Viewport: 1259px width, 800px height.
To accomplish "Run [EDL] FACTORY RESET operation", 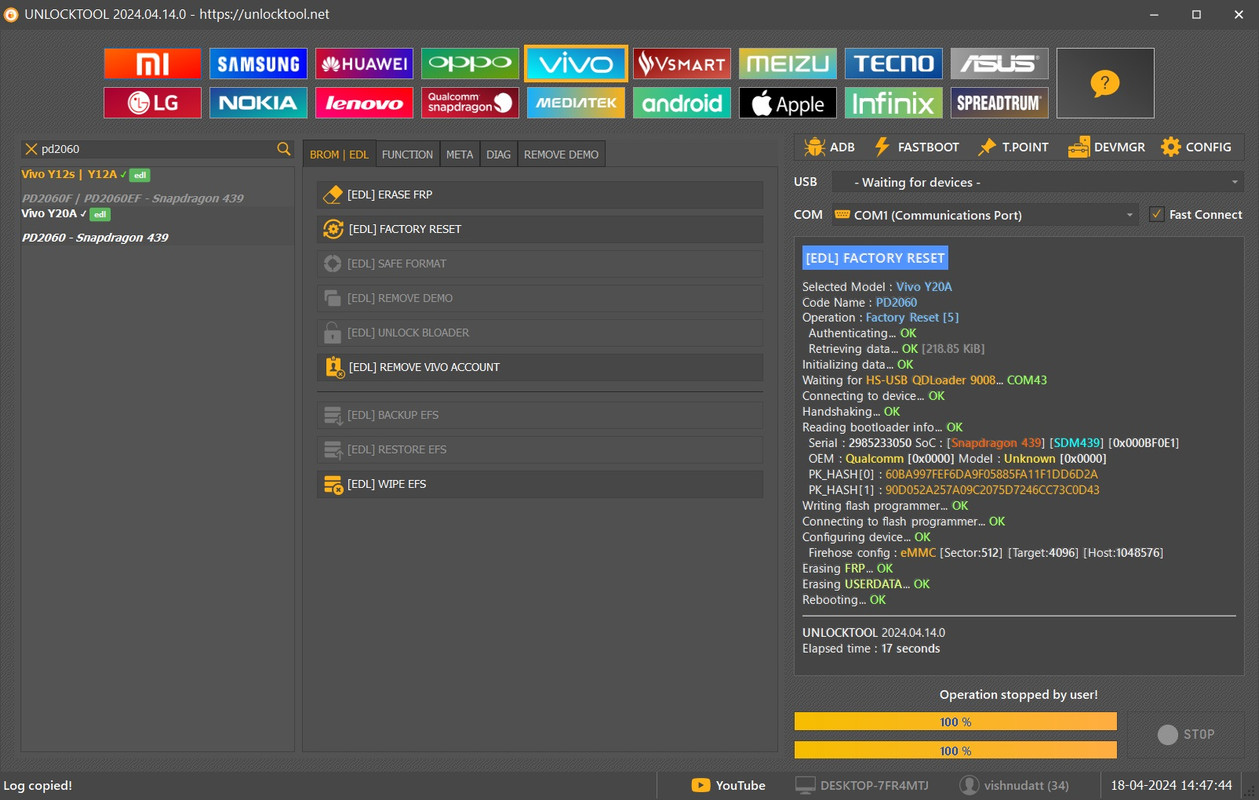I will click(540, 229).
